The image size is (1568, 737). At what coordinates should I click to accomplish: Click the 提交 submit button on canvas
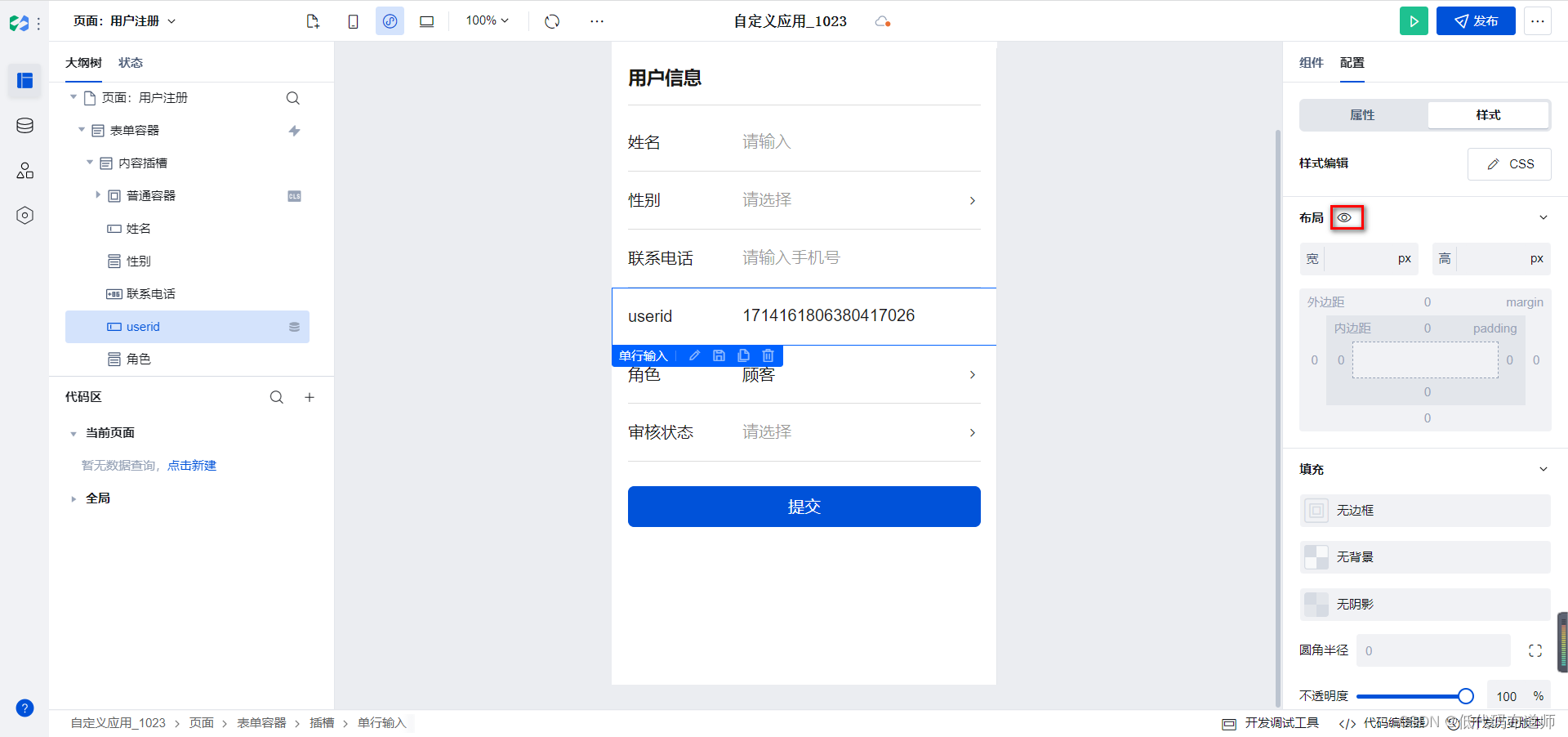(x=804, y=507)
